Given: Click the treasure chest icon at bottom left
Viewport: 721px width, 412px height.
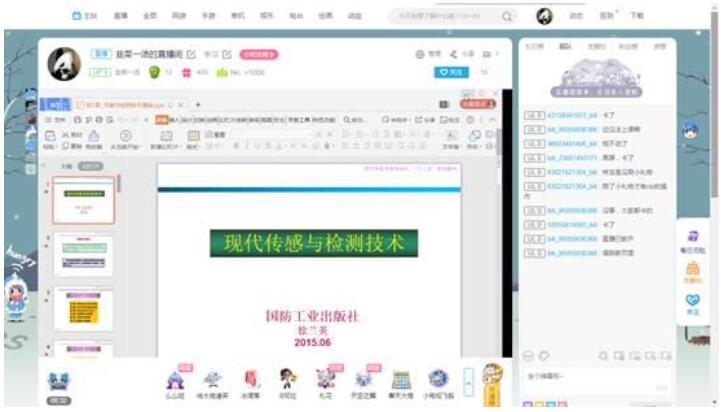Looking at the screenshot, I should (x=59, y=380).
